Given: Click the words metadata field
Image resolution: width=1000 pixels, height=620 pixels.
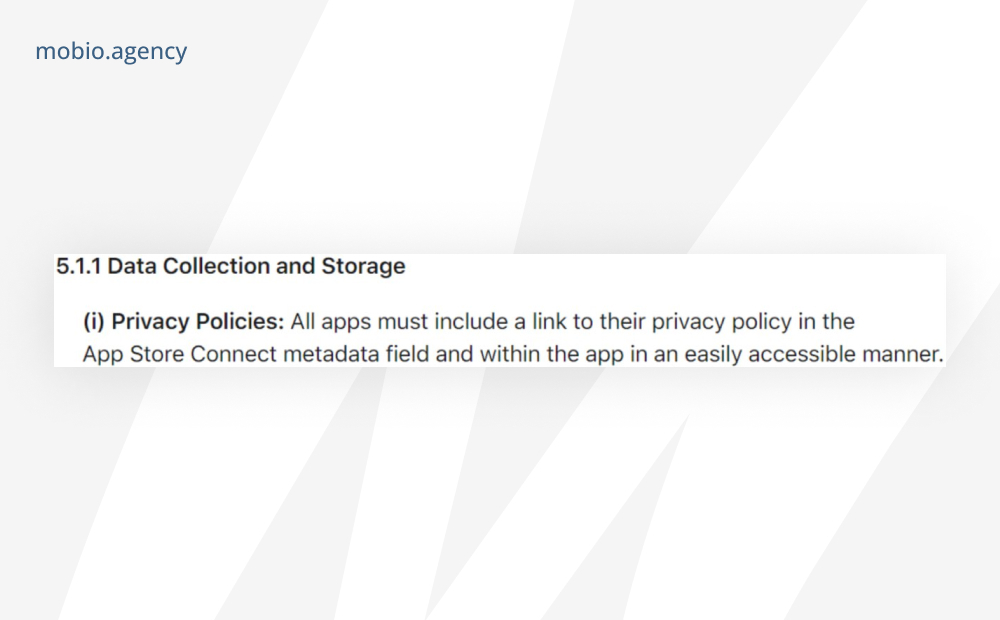Looking at the screenshot, I should (356, 354).
